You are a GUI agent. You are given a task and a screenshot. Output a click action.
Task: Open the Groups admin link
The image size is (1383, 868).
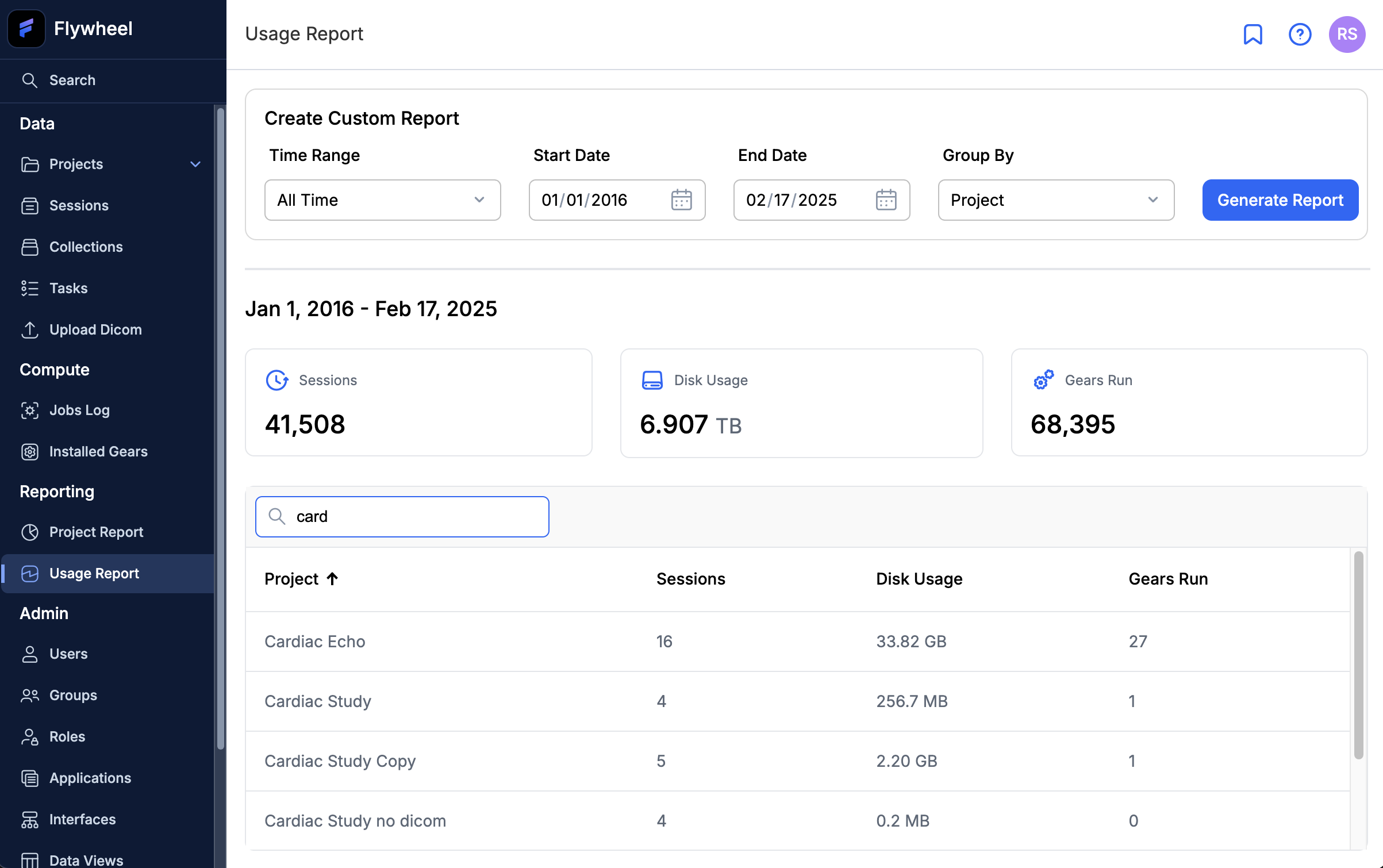[73, 696]
